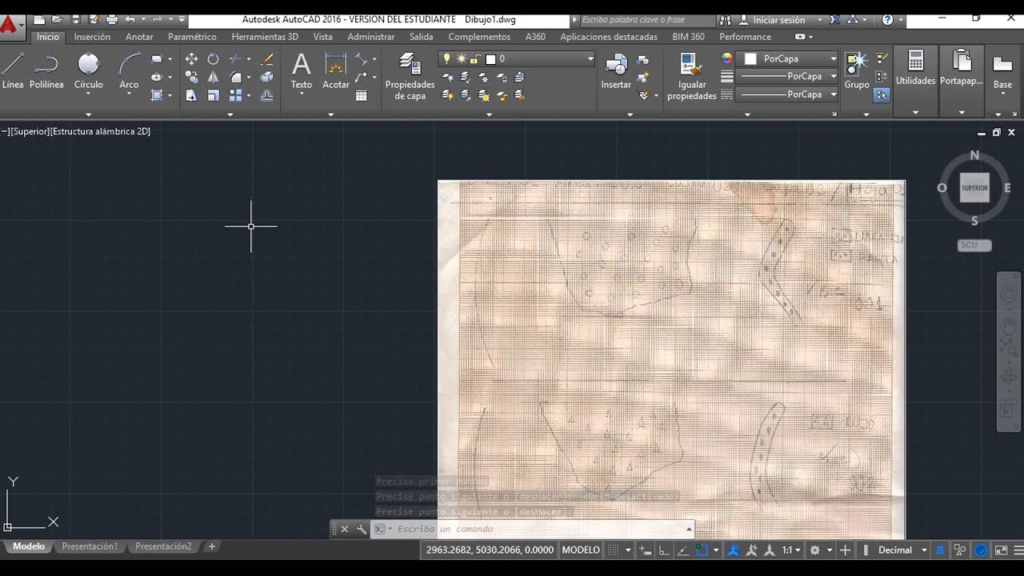This screenshot has width=1024, height=576.
Task: Open the Acotar dimension tool
Action: 336,70
